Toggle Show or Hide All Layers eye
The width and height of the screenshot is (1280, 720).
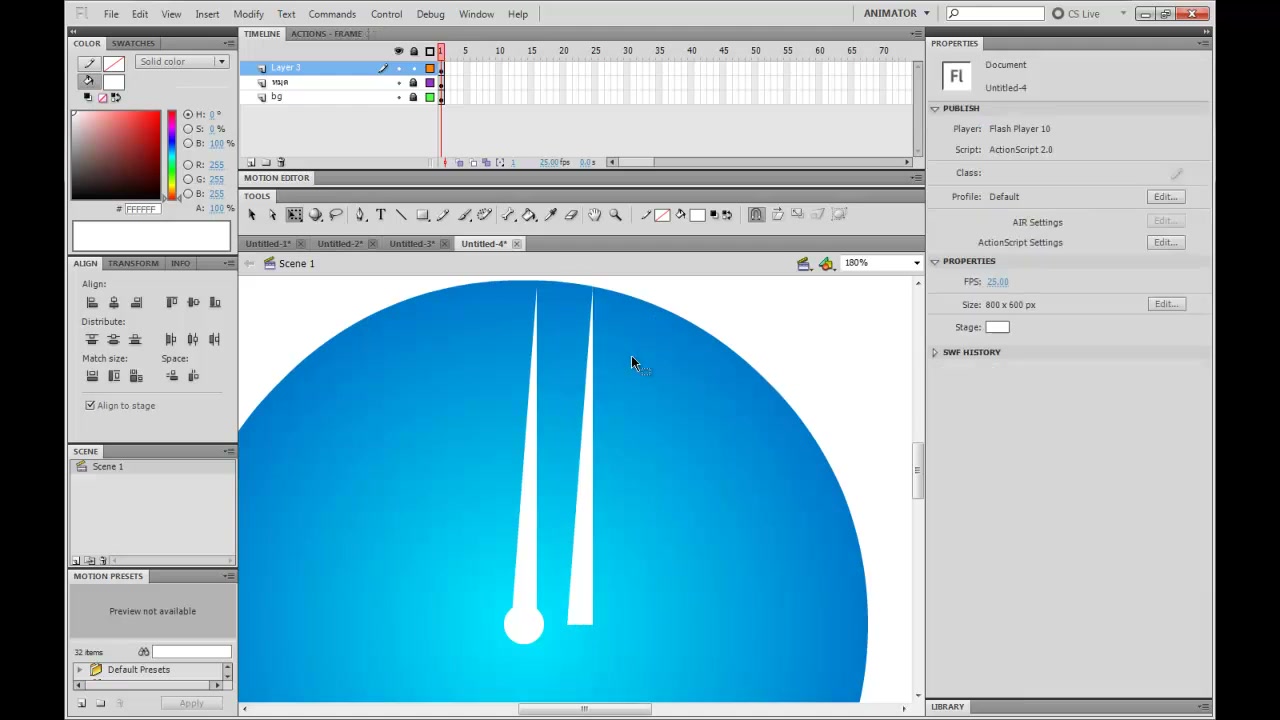[x=399, y=51]
